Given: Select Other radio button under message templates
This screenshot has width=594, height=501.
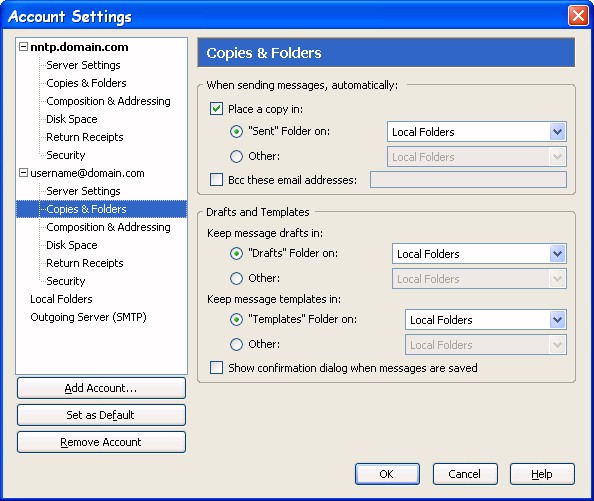Looking at the screenshot, I should 236,344.
